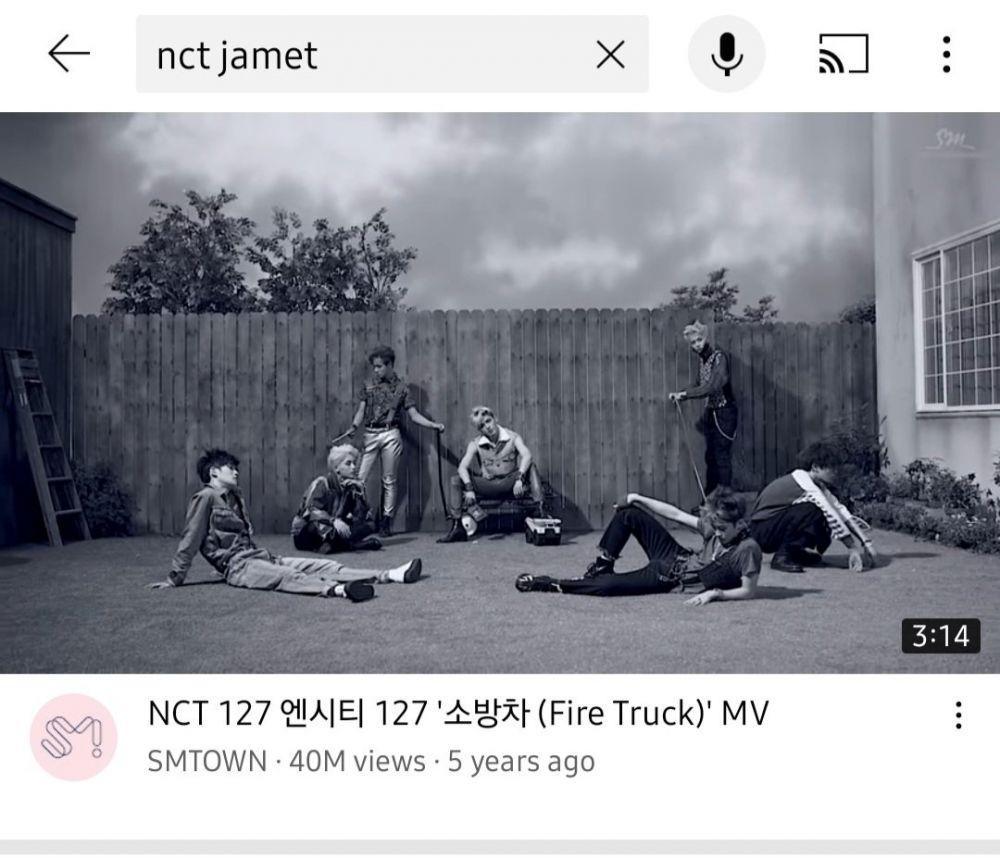Open the Fire Truck MV thumbnail
Image resolution: width=1000 pixels, height=858 pixels.
click(x=500, y=393)
